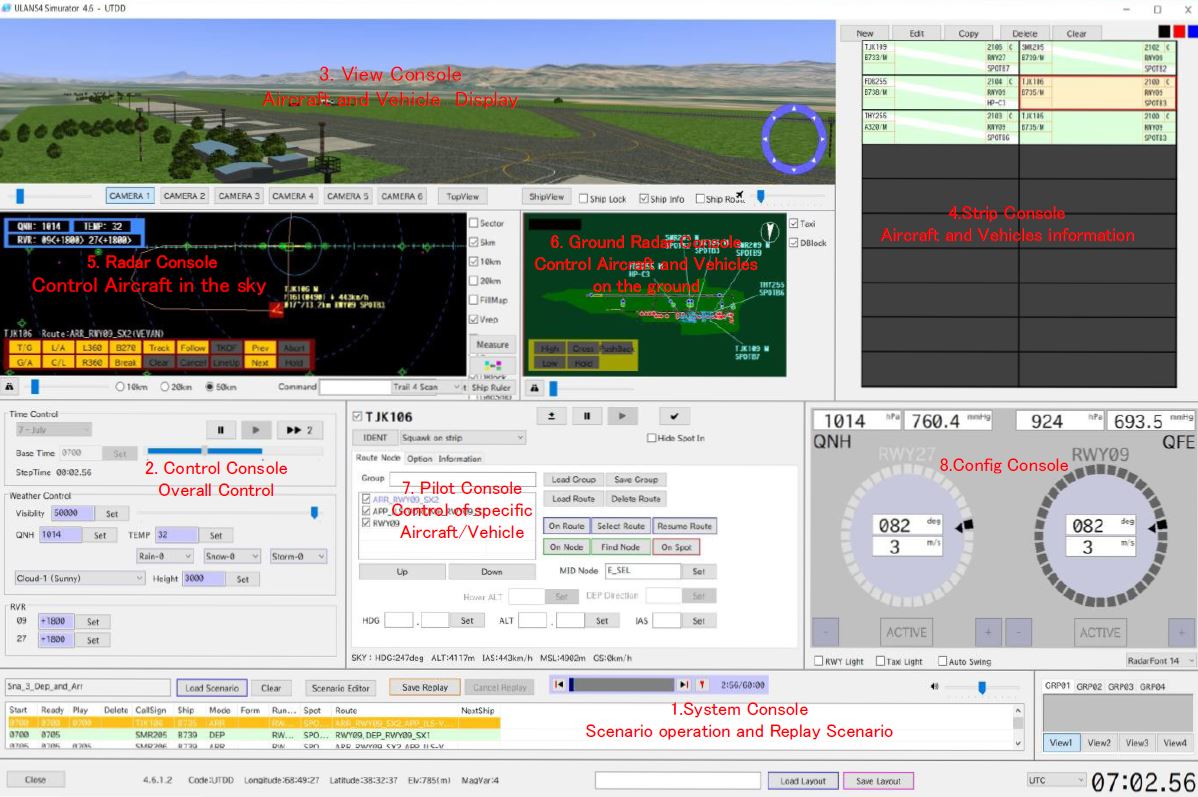Click the Save Layout button
The height and width of the screenshot is (797, 1198).
click(878, 781)
